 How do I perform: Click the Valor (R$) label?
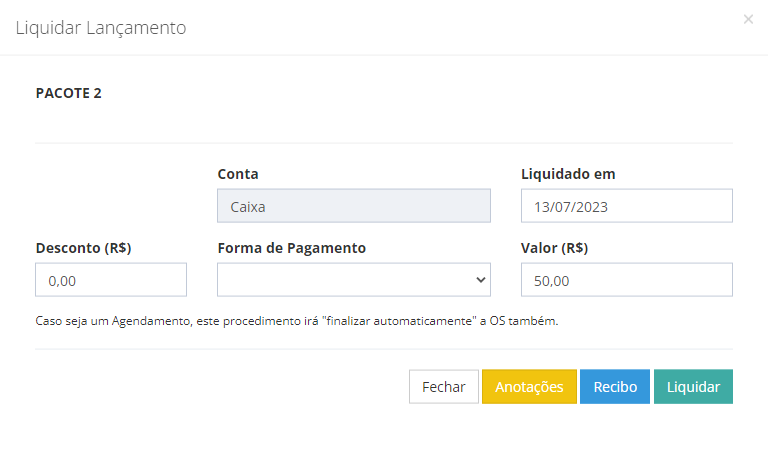point(554,248)
